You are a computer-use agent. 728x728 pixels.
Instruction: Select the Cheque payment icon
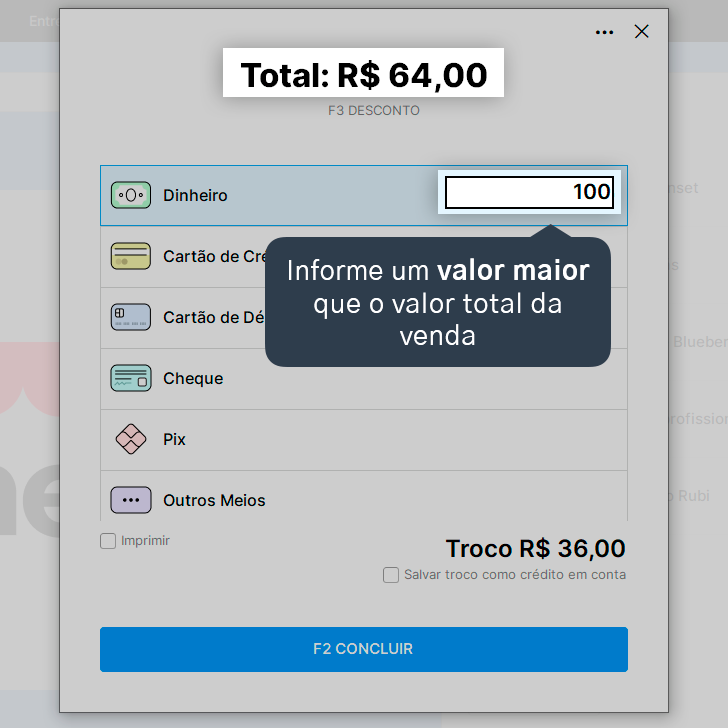tap(131, 378)
